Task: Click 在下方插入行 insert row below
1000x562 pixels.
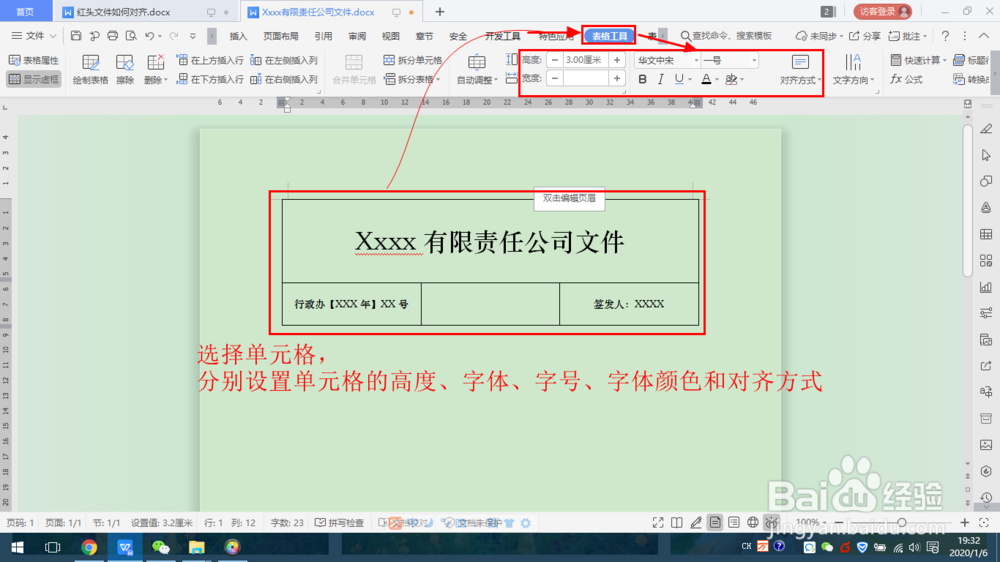Action: coord(210,79)
